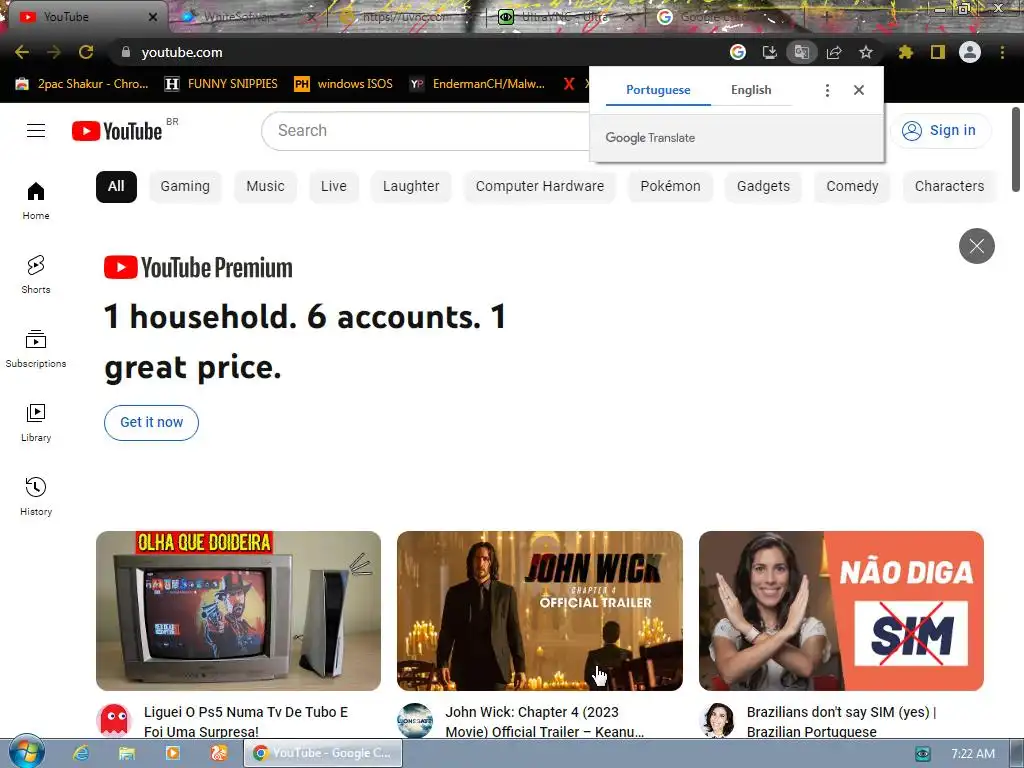
Task: Select the Gadgets filter chip
Action: point(763,187)
